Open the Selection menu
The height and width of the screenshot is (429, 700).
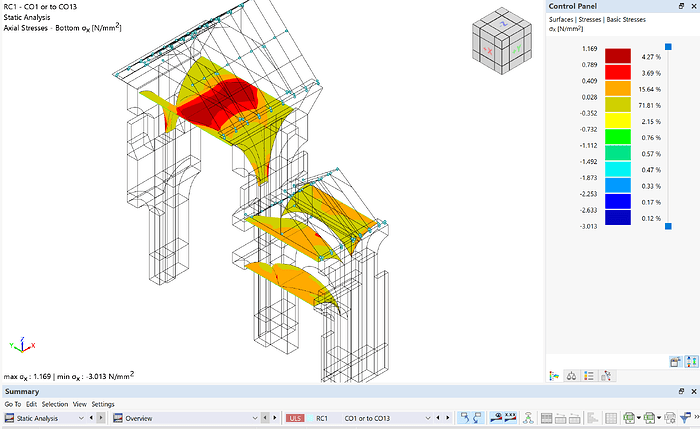(55, 404)
